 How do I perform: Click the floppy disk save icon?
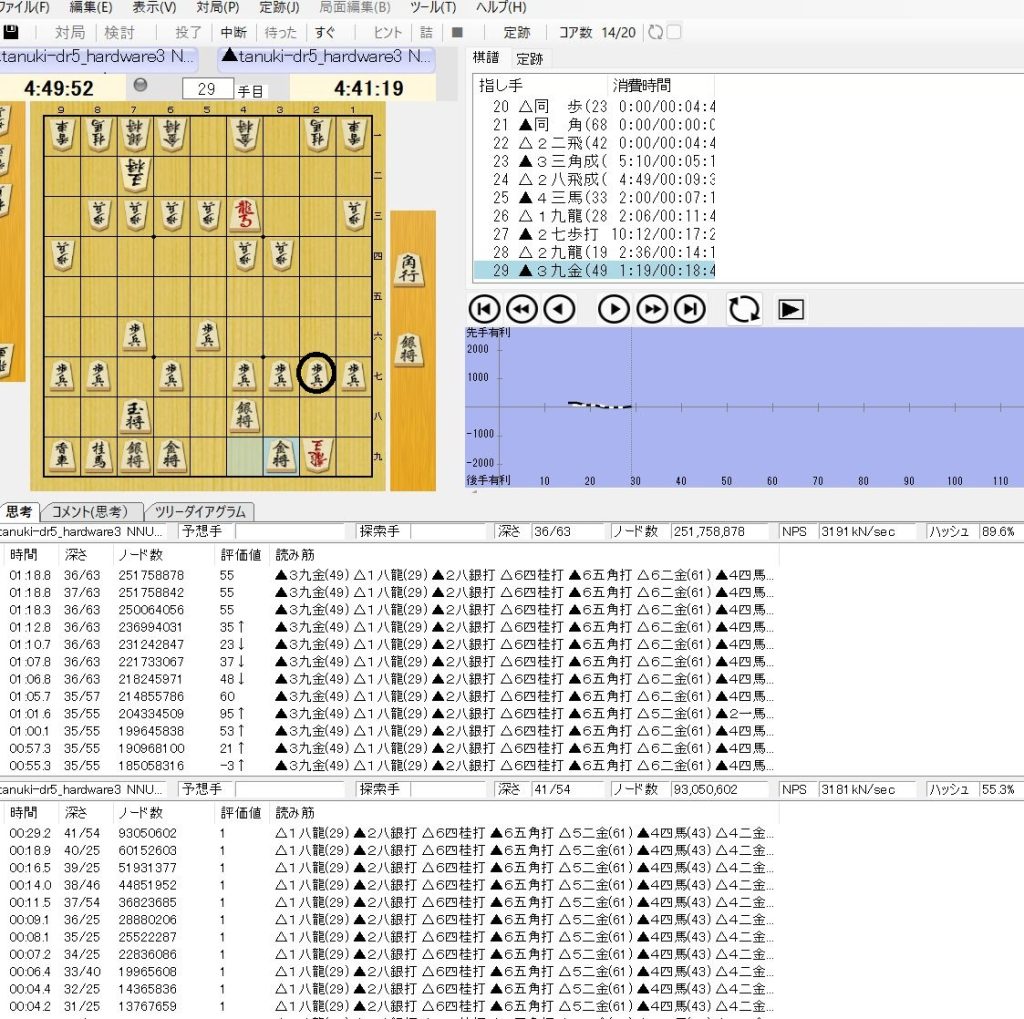pyautogui.click(x=13, y=32)
